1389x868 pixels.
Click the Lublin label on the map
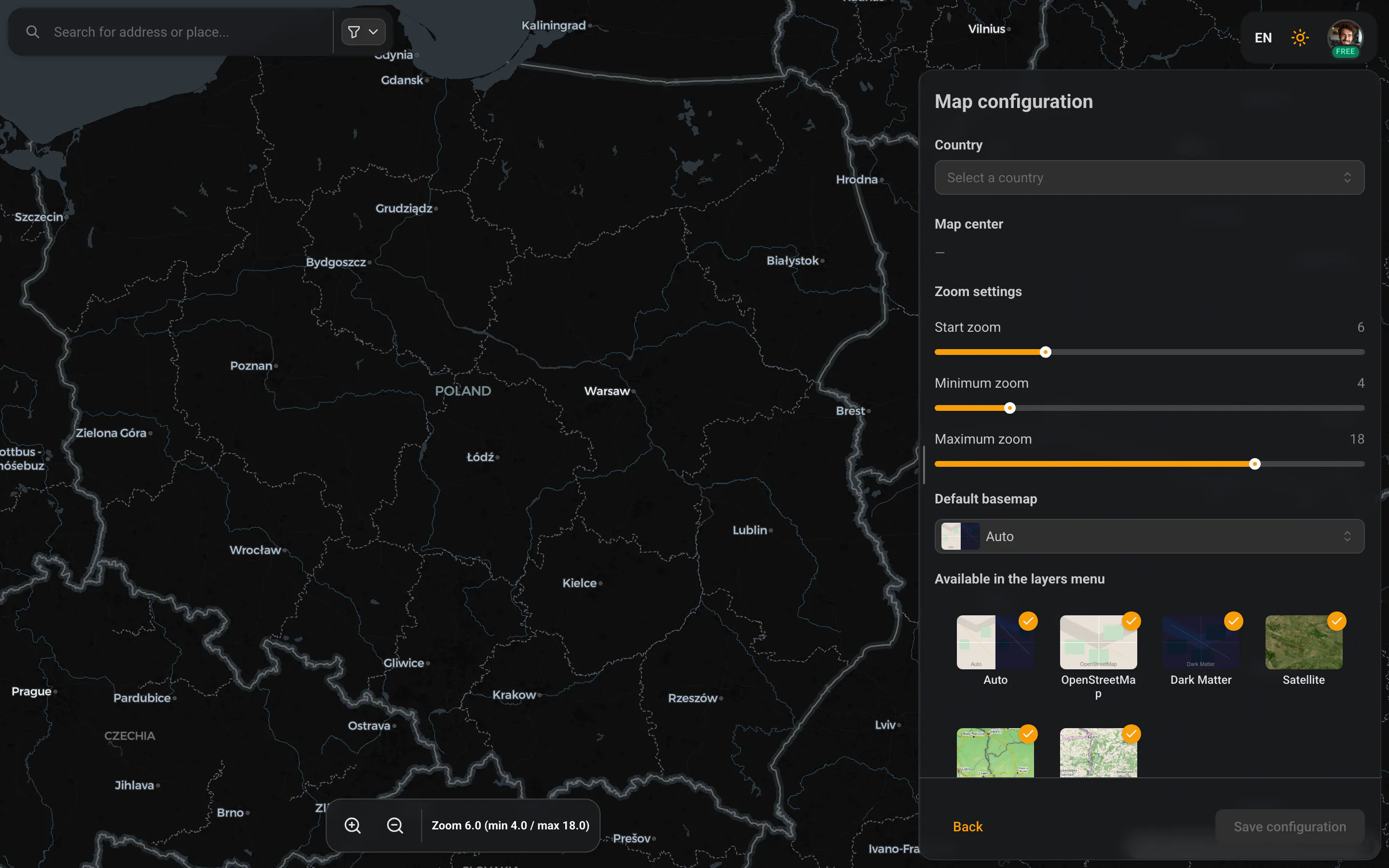(x=749, y=530)
